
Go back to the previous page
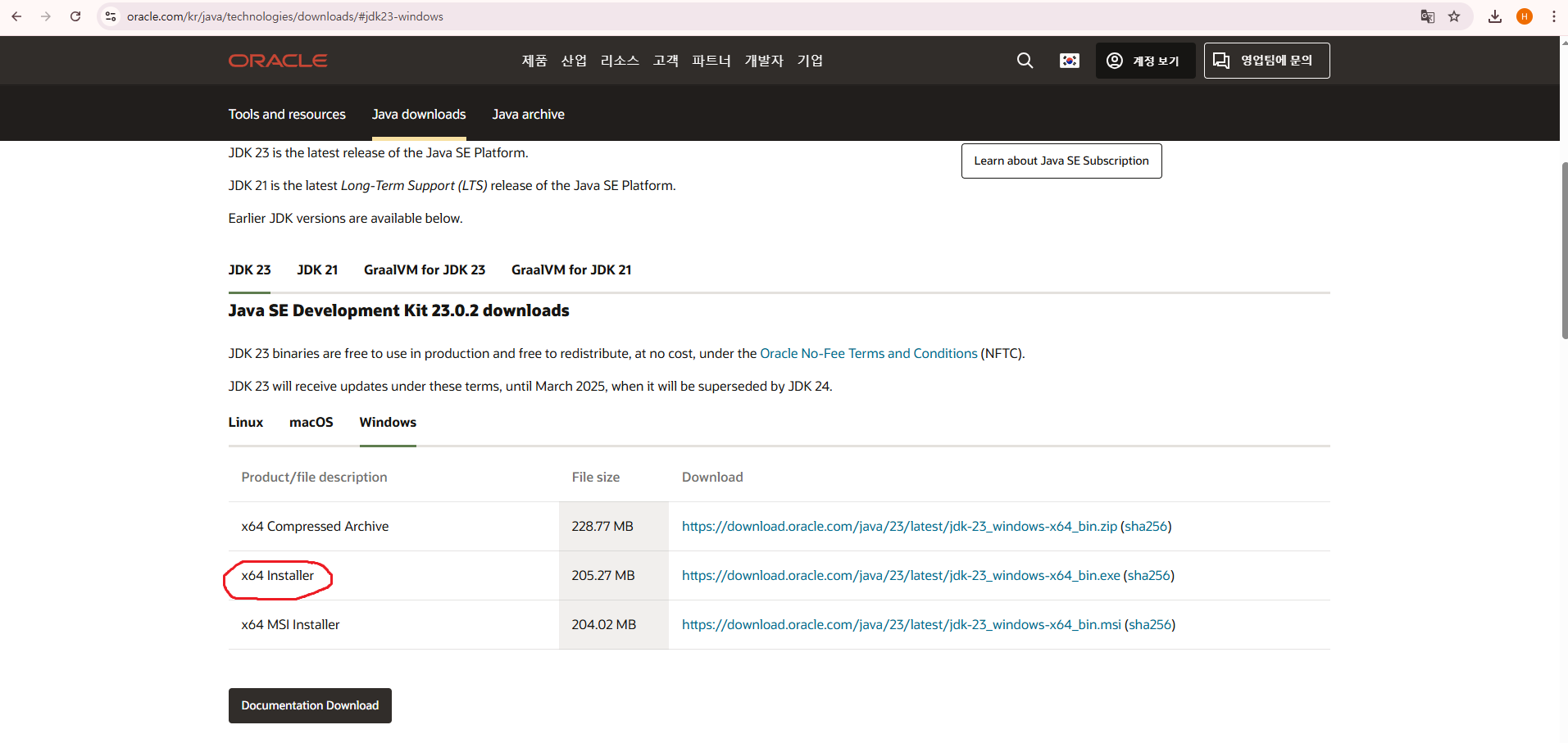coord(16,16)
